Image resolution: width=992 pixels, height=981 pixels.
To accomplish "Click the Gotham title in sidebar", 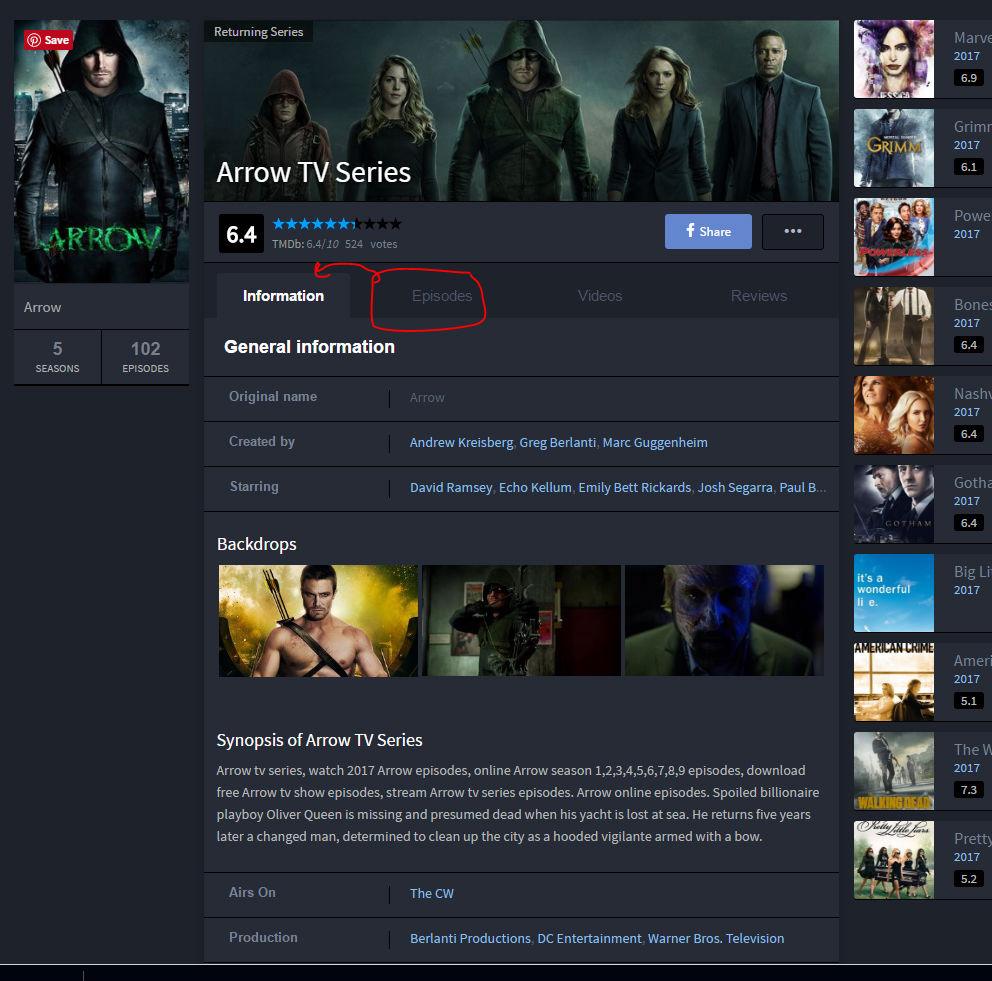I will 972,483.
